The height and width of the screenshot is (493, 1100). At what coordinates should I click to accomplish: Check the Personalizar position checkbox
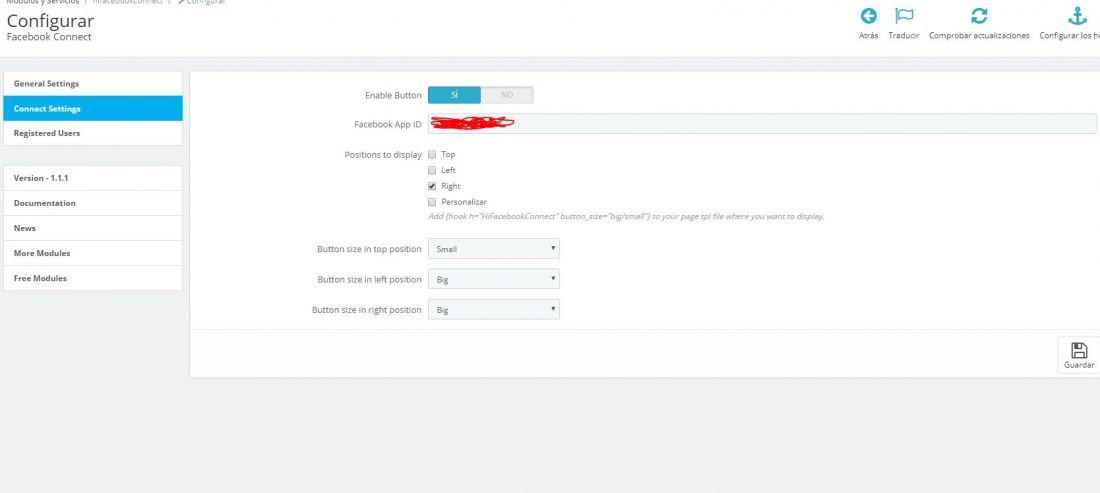pyautogui.click(x=432, y=202)
